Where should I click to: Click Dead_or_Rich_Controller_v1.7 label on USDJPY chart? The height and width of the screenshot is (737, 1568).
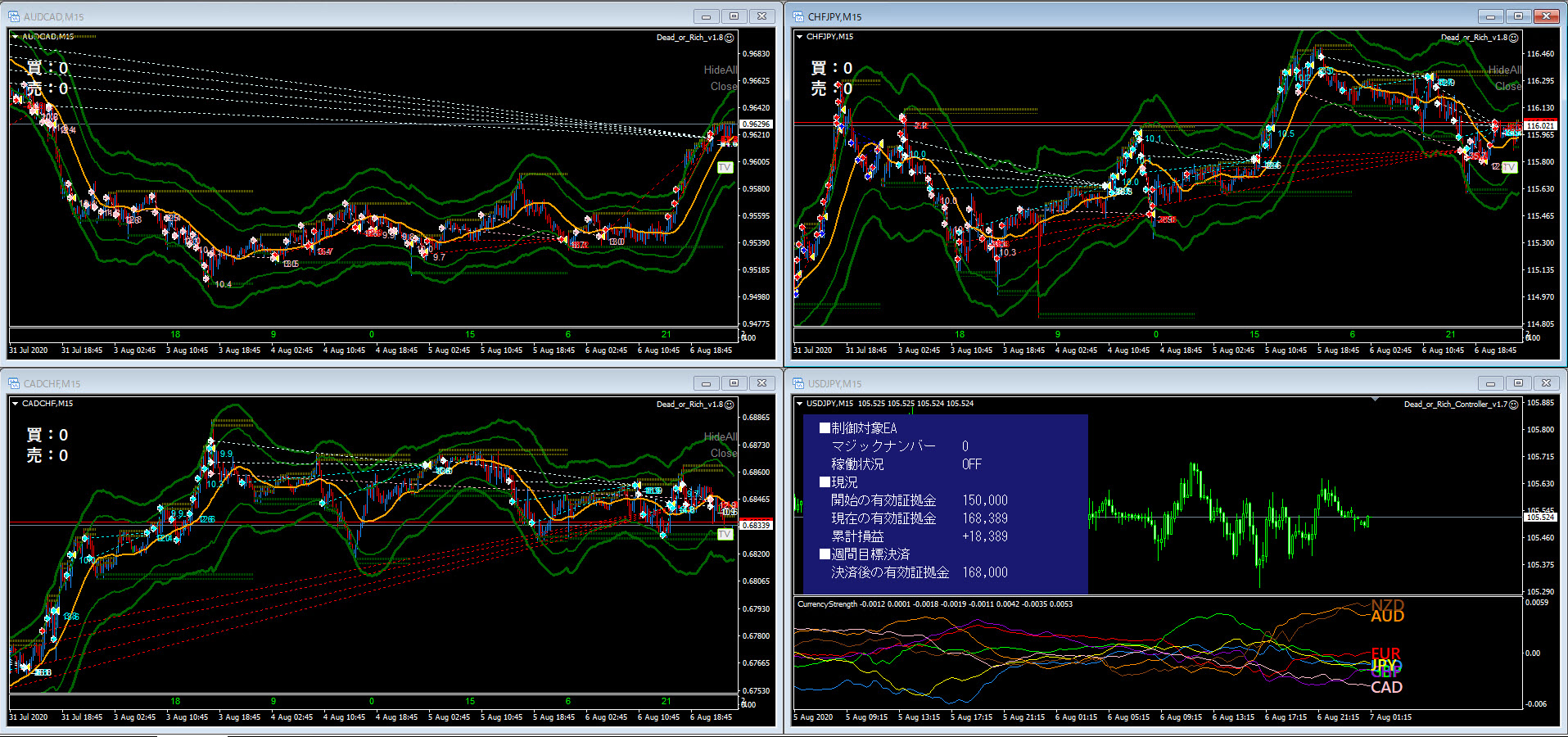point(1455,405)
